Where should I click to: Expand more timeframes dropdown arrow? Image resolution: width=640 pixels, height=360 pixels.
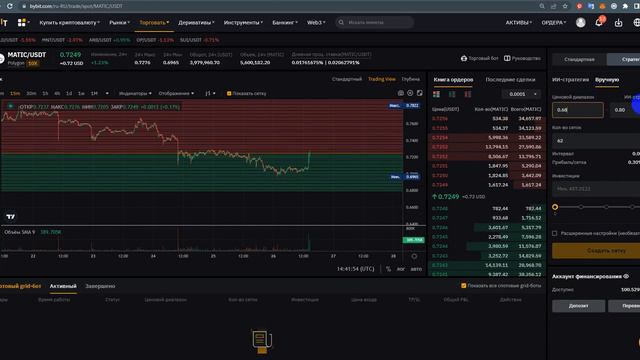click(107, 93)
